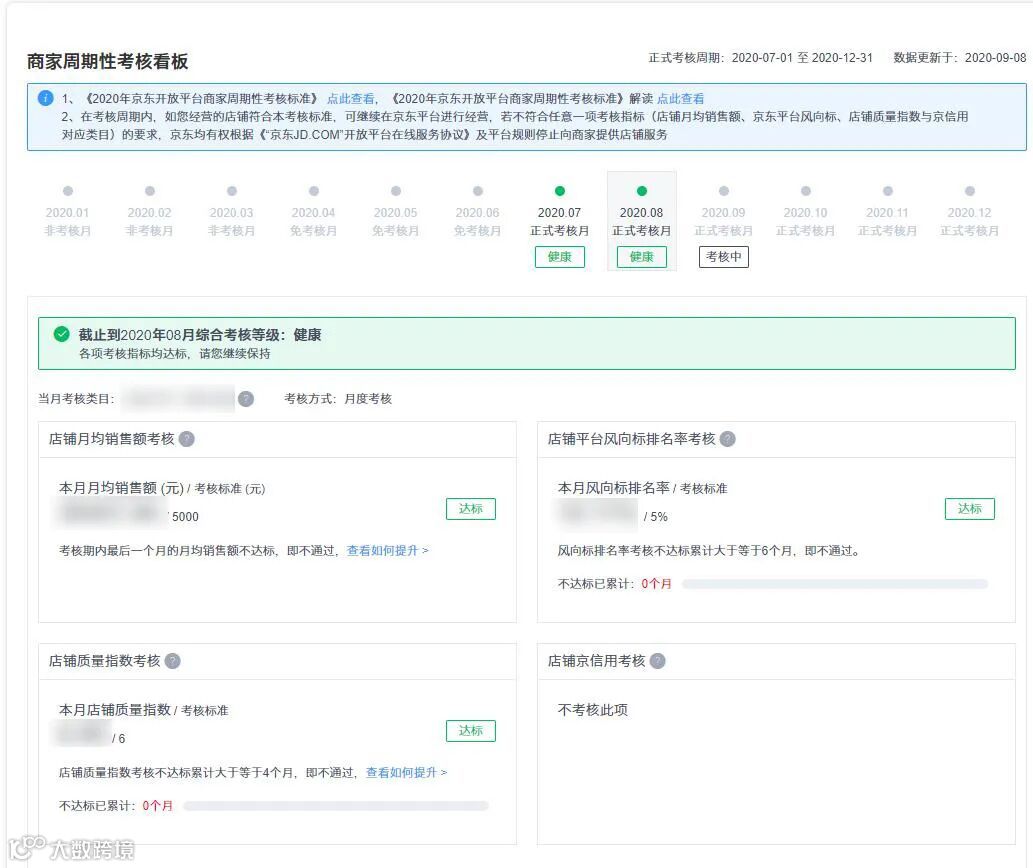Open help icon beside 店铺质量指数考核
Image resolution: width=1033 pixels, height=868 pixels.
[x=173, y=661]
